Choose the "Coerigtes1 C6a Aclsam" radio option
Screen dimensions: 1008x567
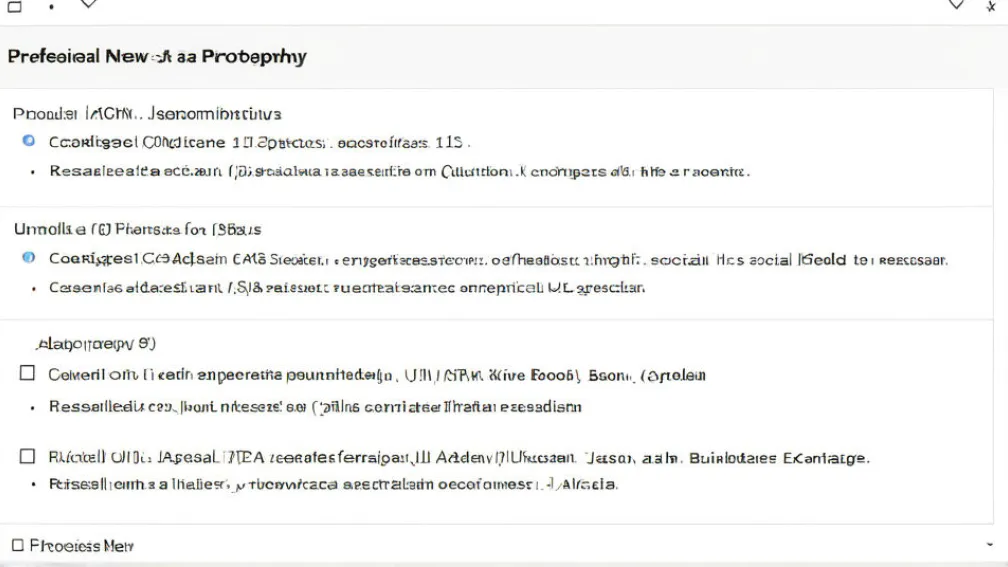pyautogui.click(x=29, y=258)
